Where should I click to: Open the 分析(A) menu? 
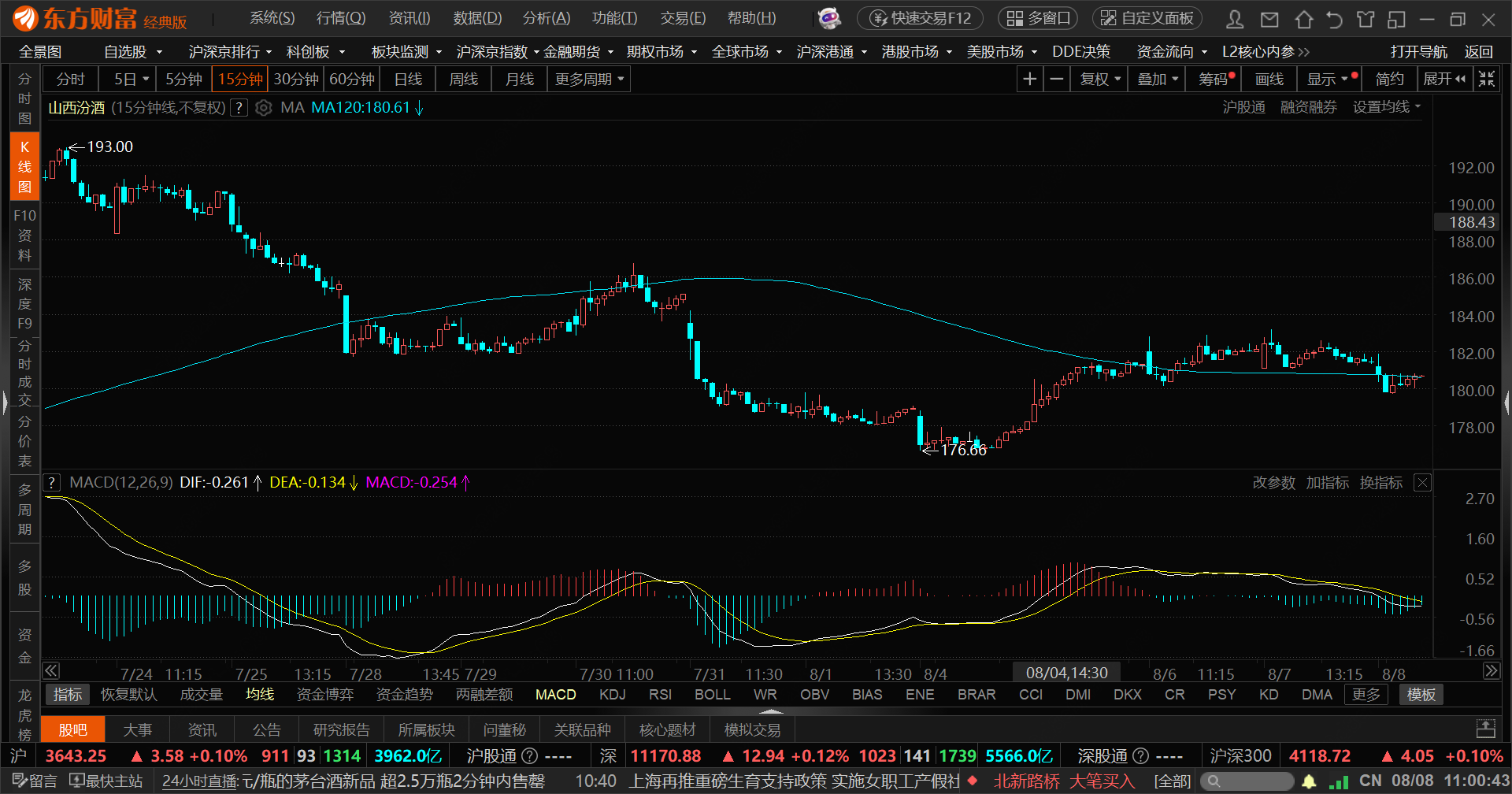pos(547,17)
